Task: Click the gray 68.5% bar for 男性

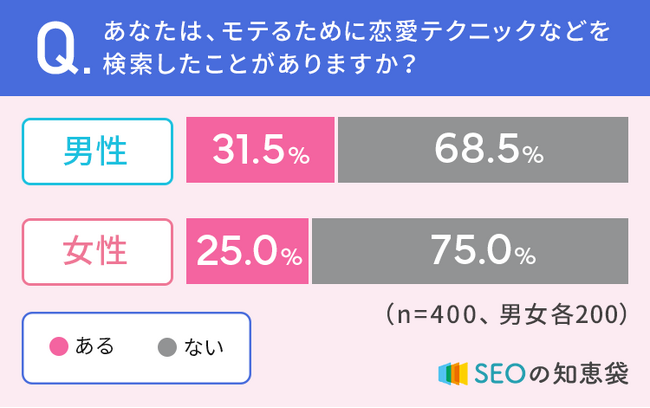Action: pos(483,151)
